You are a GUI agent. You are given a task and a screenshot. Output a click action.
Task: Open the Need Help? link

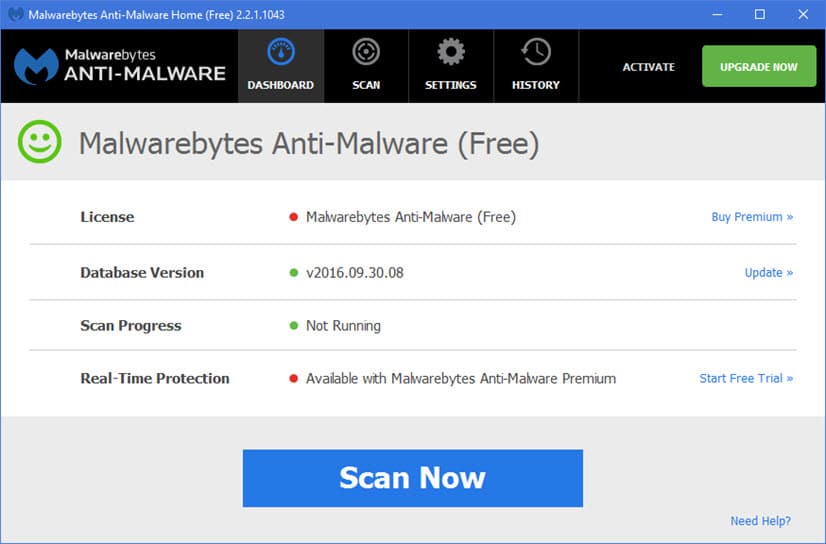(760, 521)
